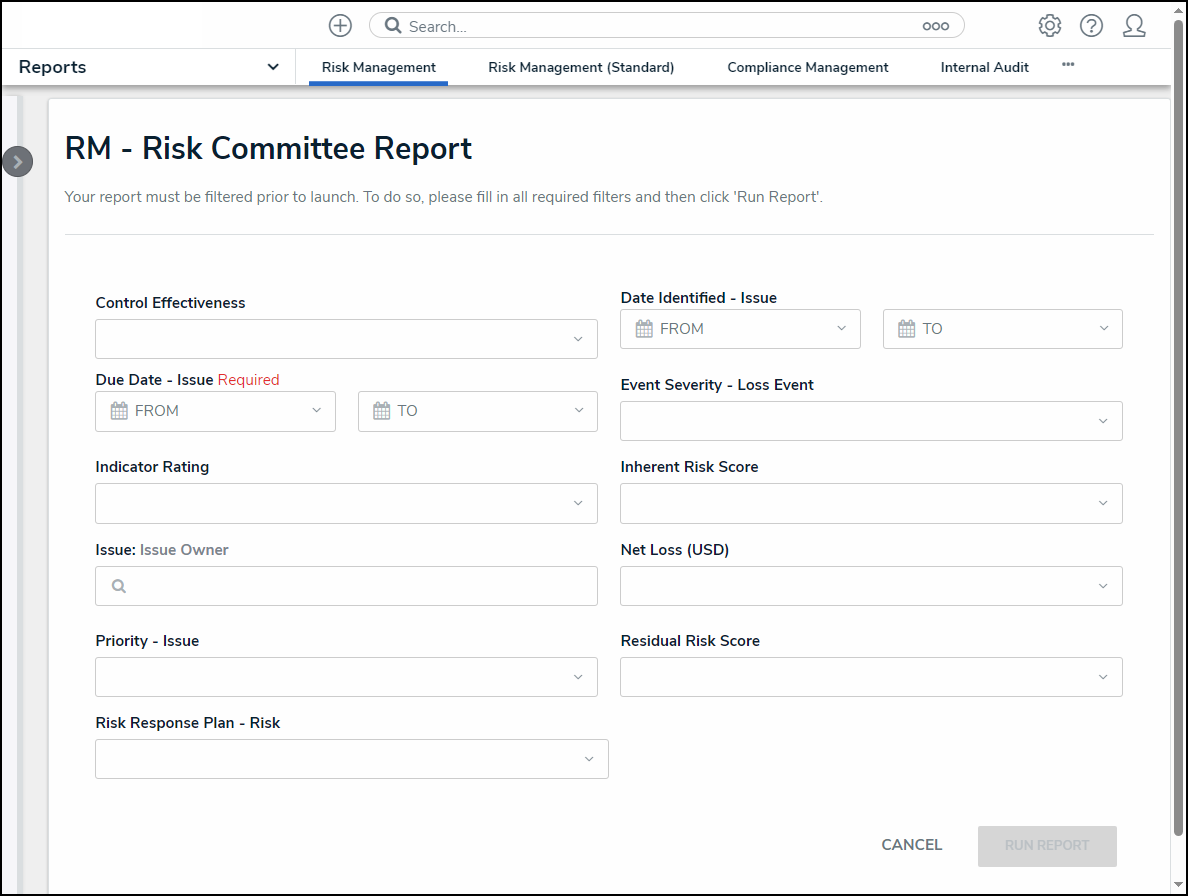1188x896 pixels.
Task: Open the user profile icon
Action: tap(1133, 26)
